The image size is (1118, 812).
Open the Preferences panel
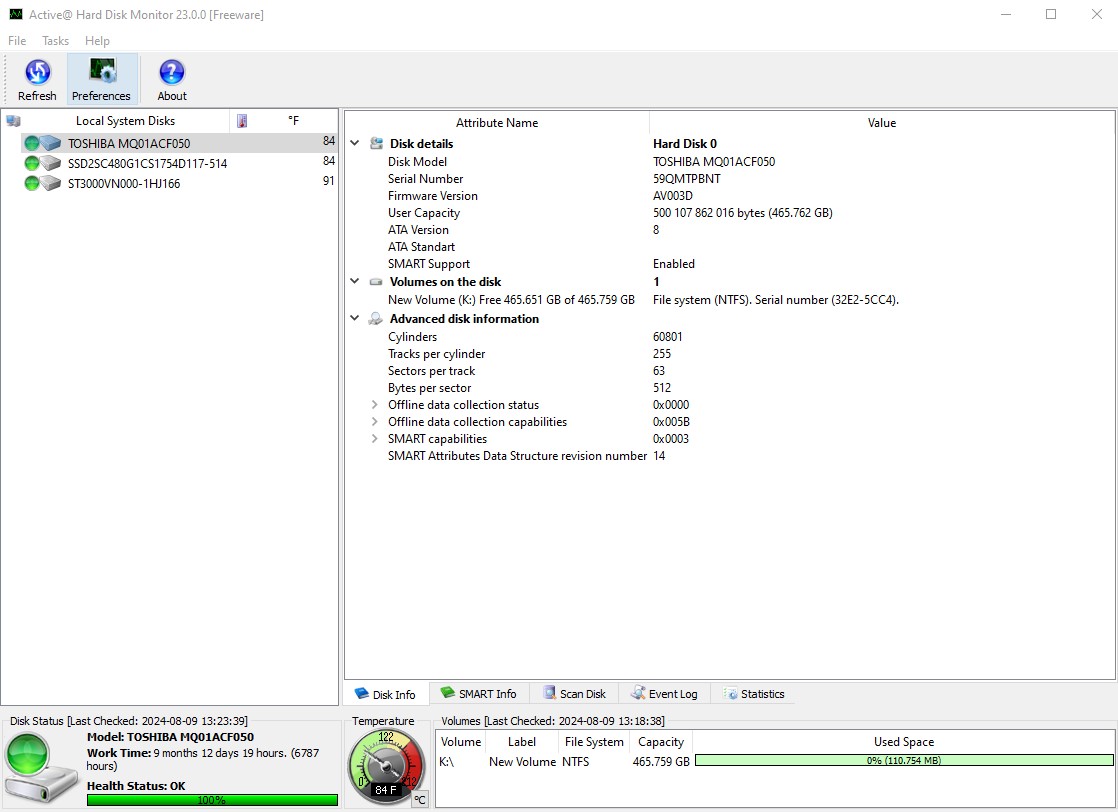coord(102,79)
